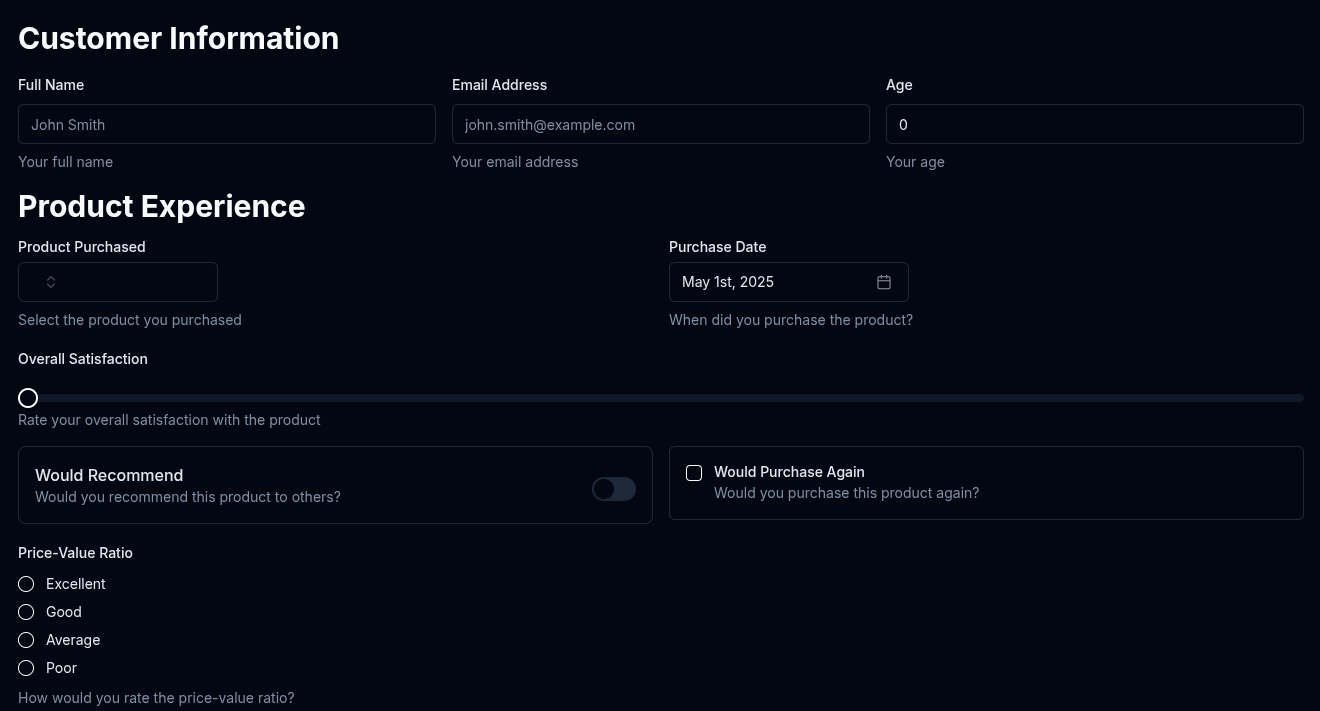Image resolution: width=1320 pixels, height=711 pixels.
Task: Choose the Good price-value rating
Action: coord(26,612)
